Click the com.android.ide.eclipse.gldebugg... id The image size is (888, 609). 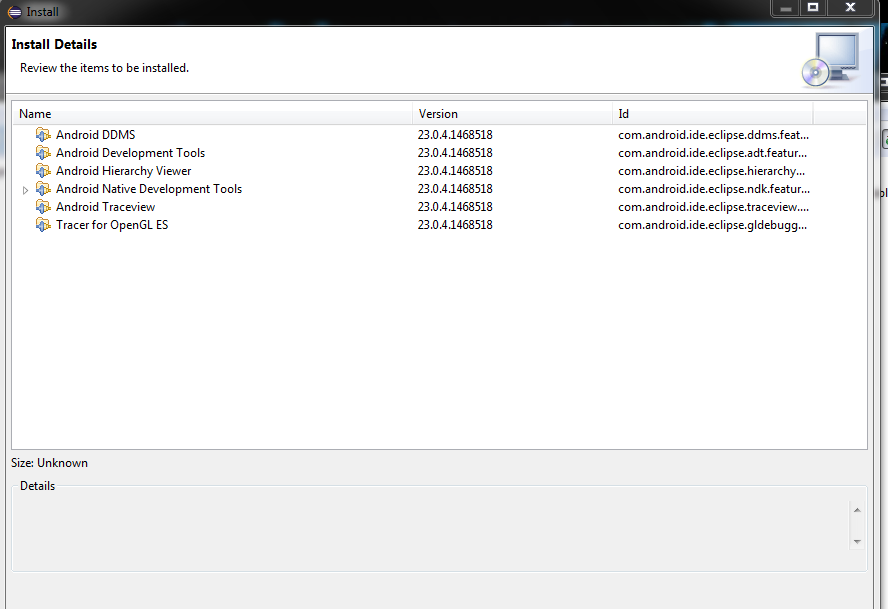(712, 225)
